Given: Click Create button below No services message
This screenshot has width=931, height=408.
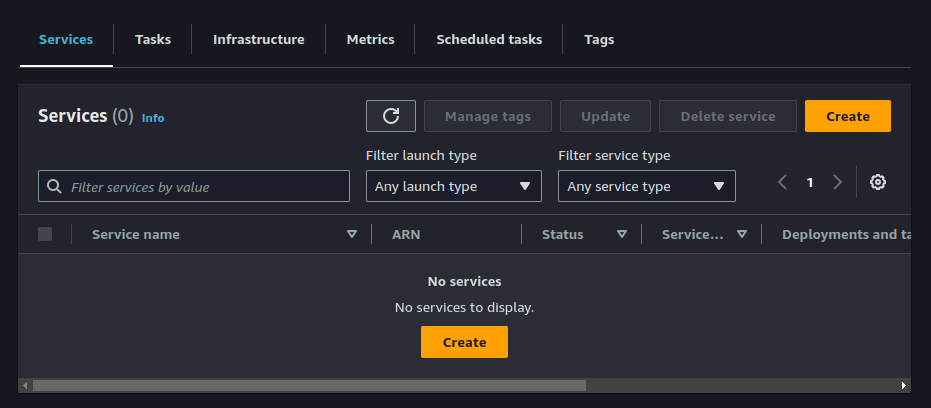Looking at the screenshot, I should 464,342.
